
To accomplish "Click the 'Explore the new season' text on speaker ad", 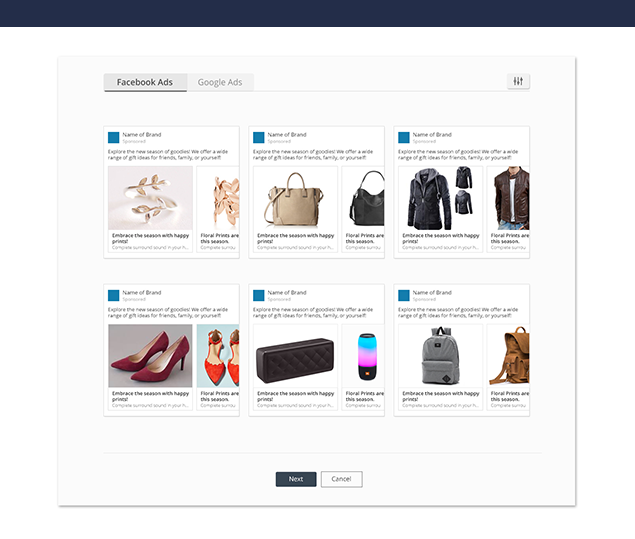I will (x=313, y=313).
